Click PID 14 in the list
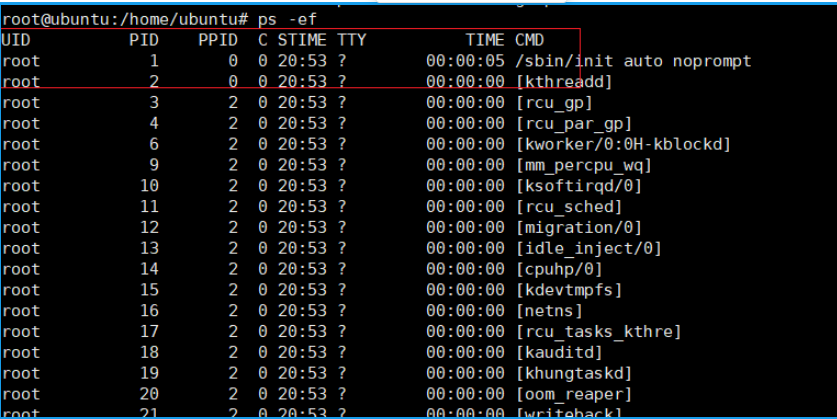Screen dimensions: 837x419 tap(149, 269)
